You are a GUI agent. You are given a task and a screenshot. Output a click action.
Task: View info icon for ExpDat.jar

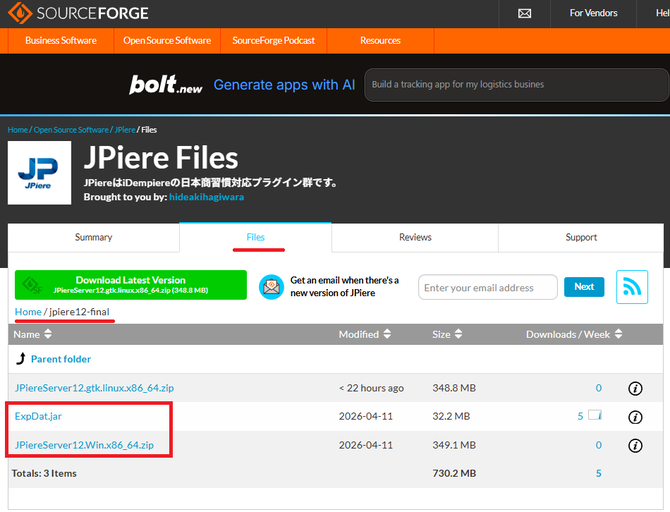tap(635, 417)
